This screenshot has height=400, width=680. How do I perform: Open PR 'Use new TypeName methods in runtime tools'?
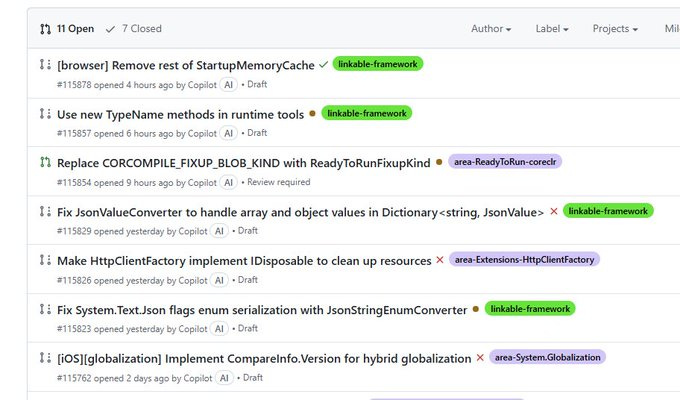tap(180, 114)
